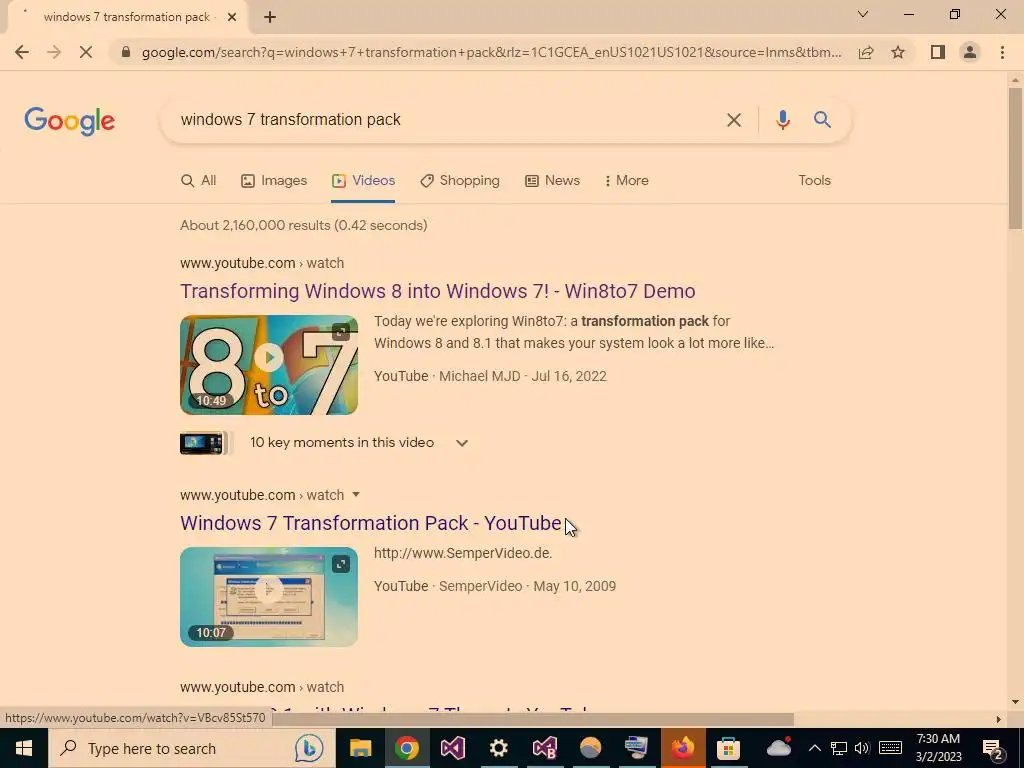Screen dimensions: 1024x768
Task: Open Microsoft Store from the taskbar
Action: click(x=728, y=748)
